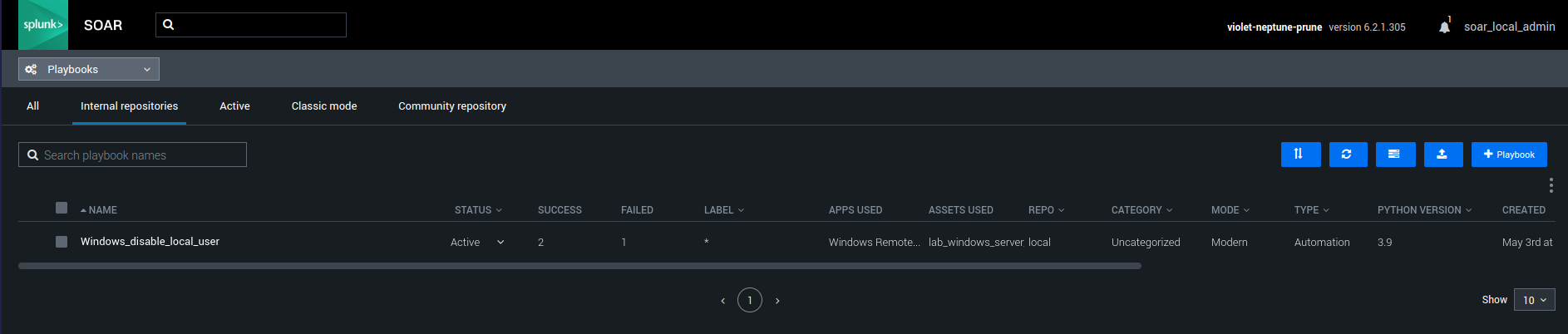The width and height of the screenshot is (1568, 334).
Task: Select all playbooks with header checkbox
Action: [62, 208]
